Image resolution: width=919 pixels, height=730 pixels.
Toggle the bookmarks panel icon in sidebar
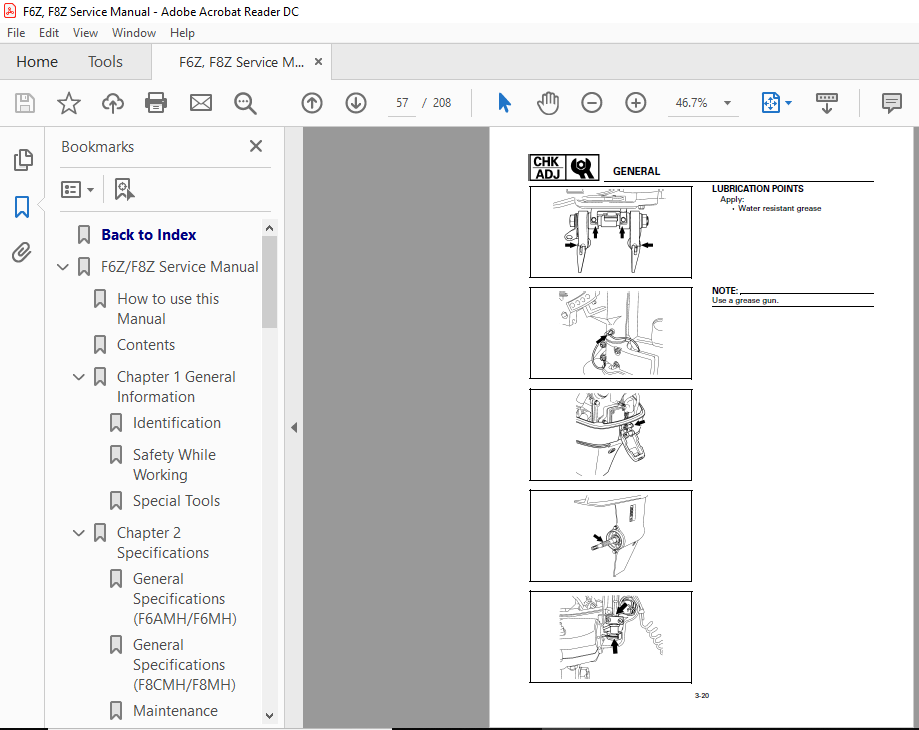pyautogui.click(x=22, y=207)
